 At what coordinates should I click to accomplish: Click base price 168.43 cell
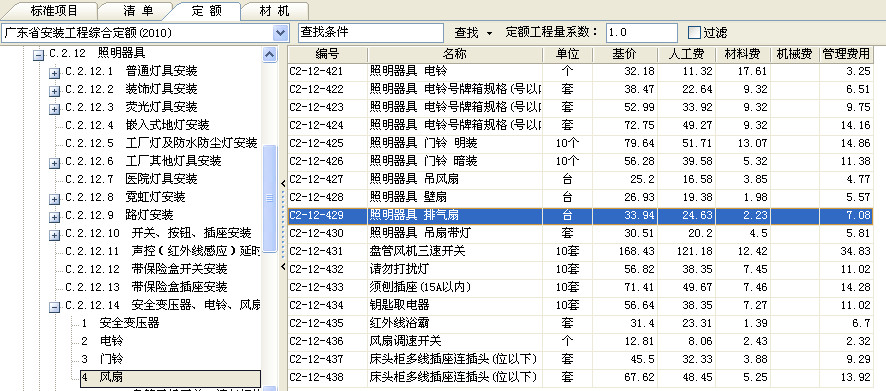coord(625,251)
